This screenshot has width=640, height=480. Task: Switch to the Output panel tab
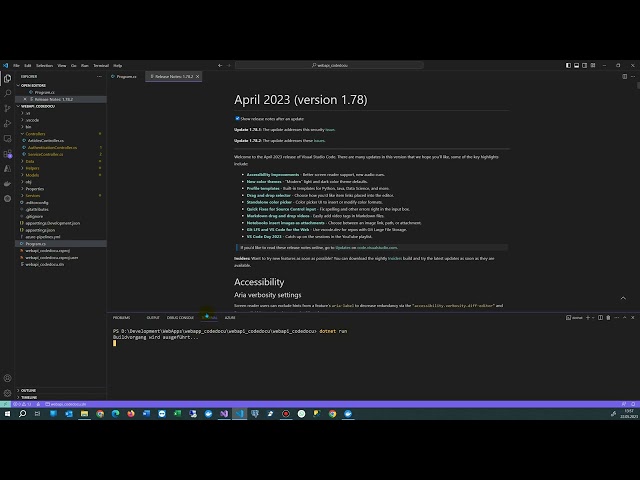point(153,318)
